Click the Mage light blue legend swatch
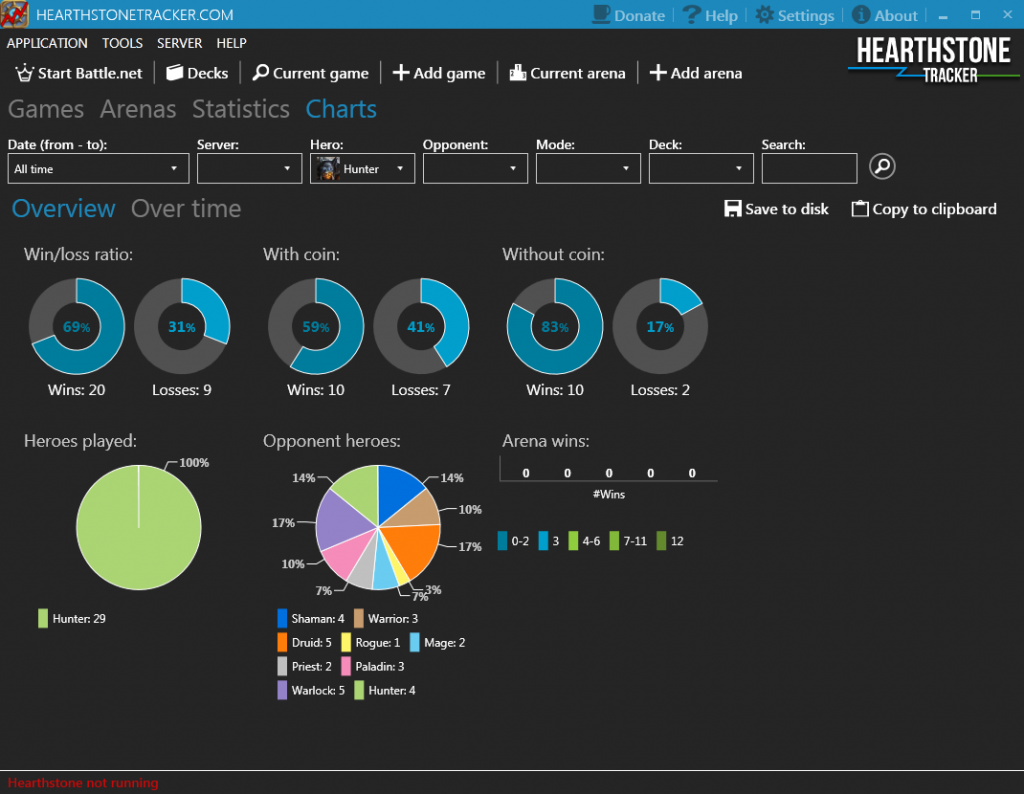 click(415, 643)
